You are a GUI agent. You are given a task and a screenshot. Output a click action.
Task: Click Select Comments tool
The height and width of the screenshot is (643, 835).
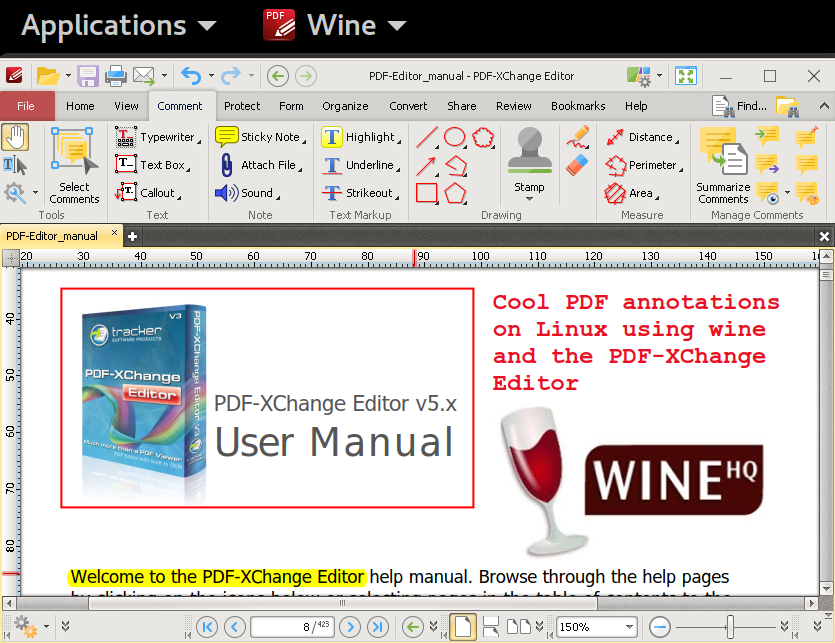(74, 165)
